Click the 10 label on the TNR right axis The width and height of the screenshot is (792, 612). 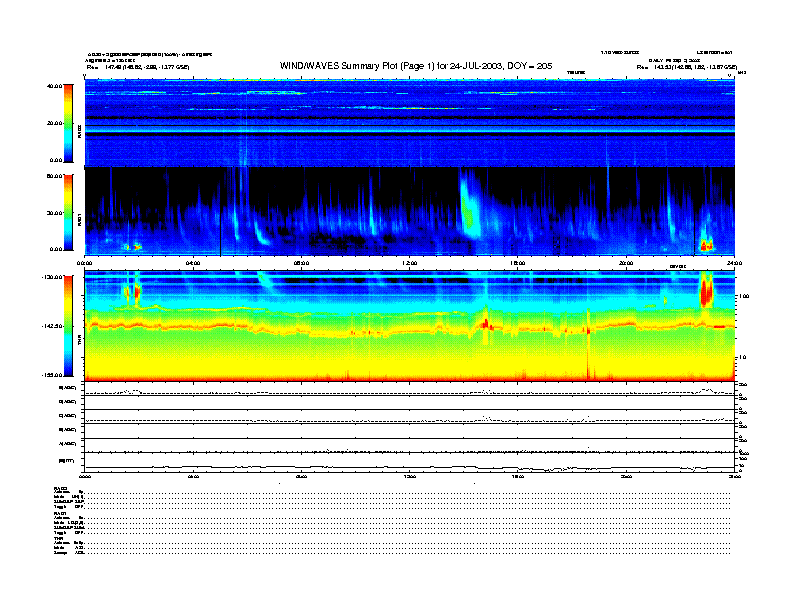(742, 357)
